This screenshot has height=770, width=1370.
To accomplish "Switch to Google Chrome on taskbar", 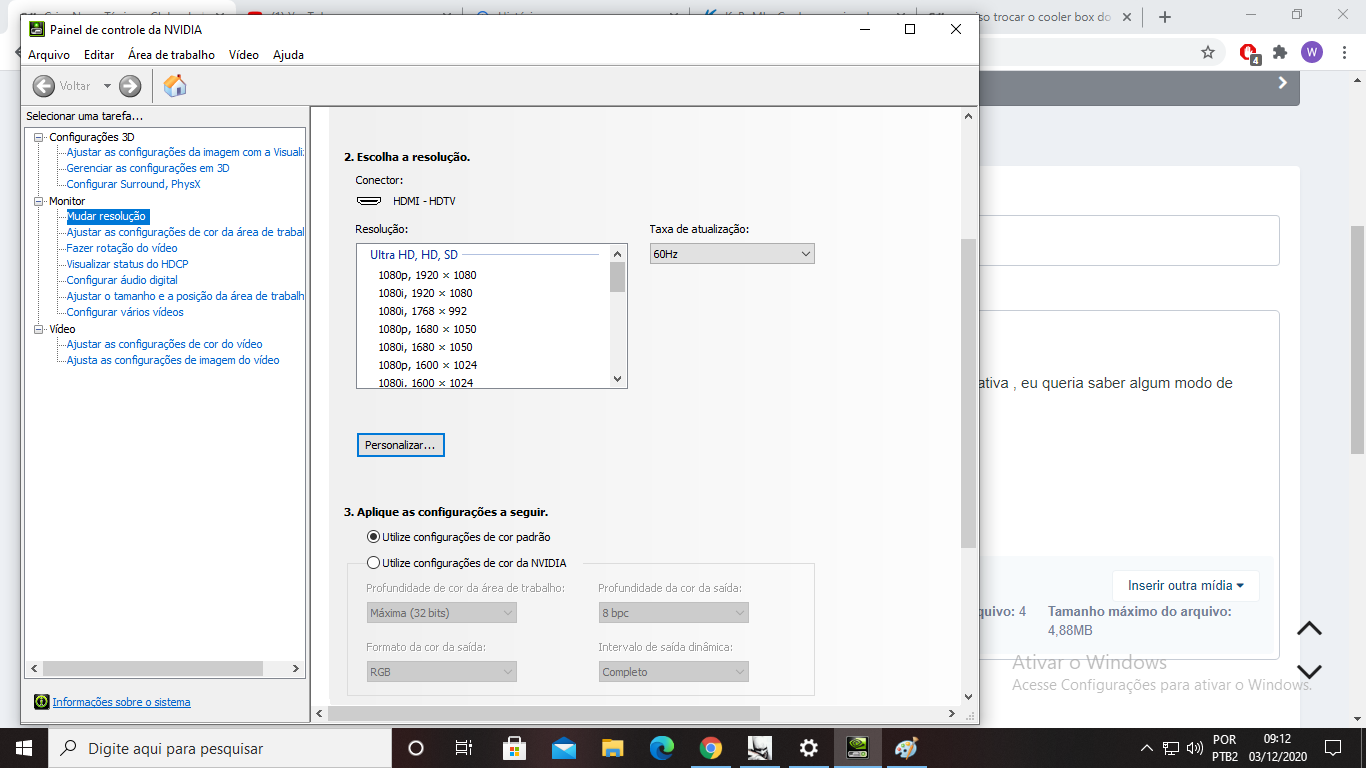I will 710,748.
